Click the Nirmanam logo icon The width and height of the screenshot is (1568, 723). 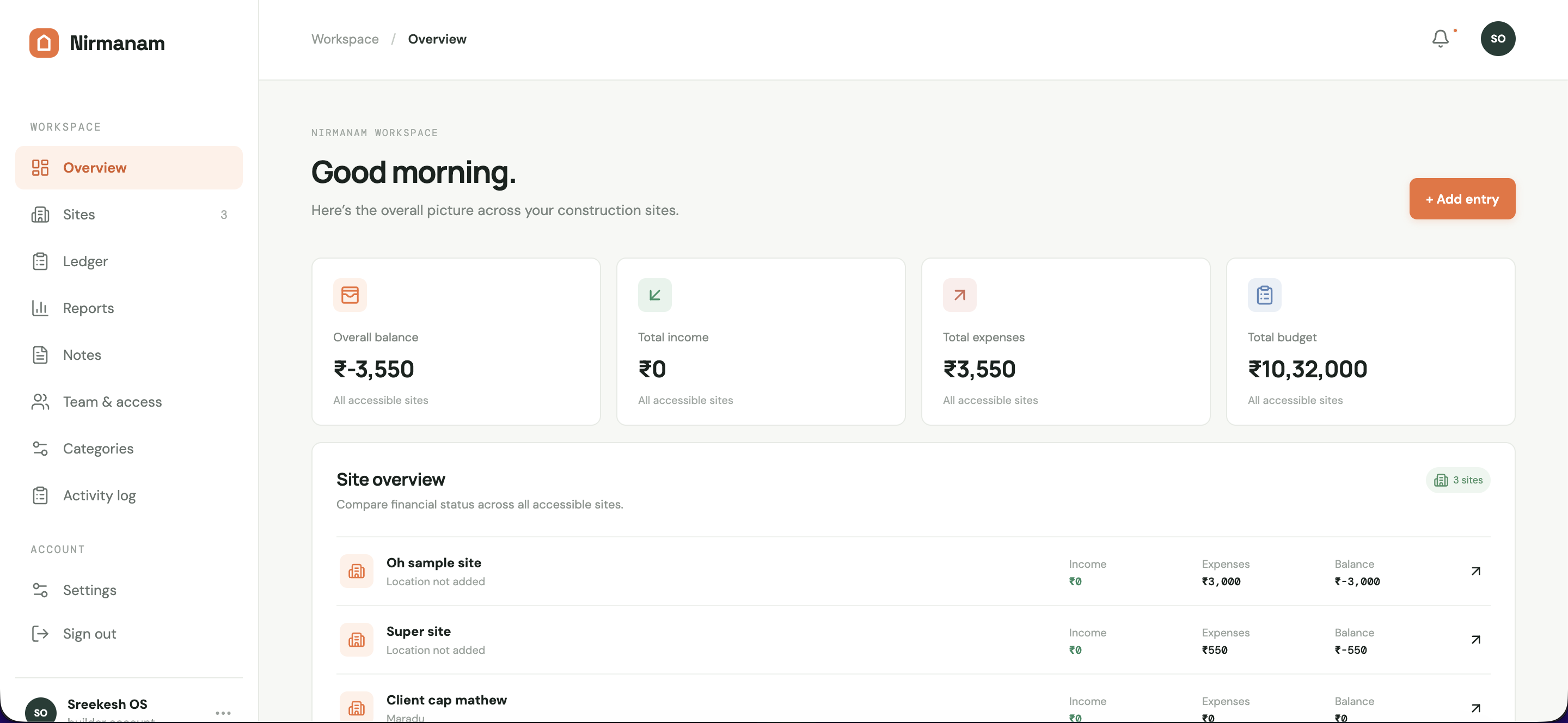click(x=44, y=42)
